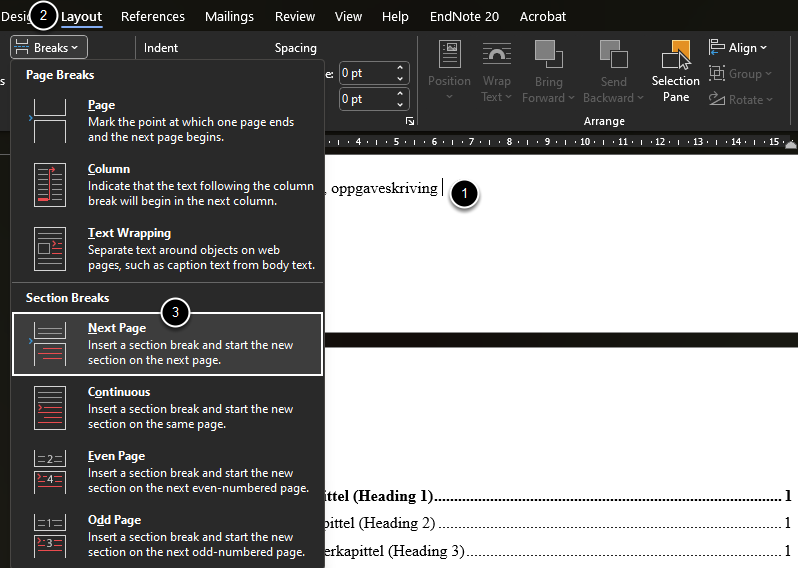This screenshot has width=798, height=568.
Task: Increase lower spacing with up arrow
Action: click(x=400, y=94)
